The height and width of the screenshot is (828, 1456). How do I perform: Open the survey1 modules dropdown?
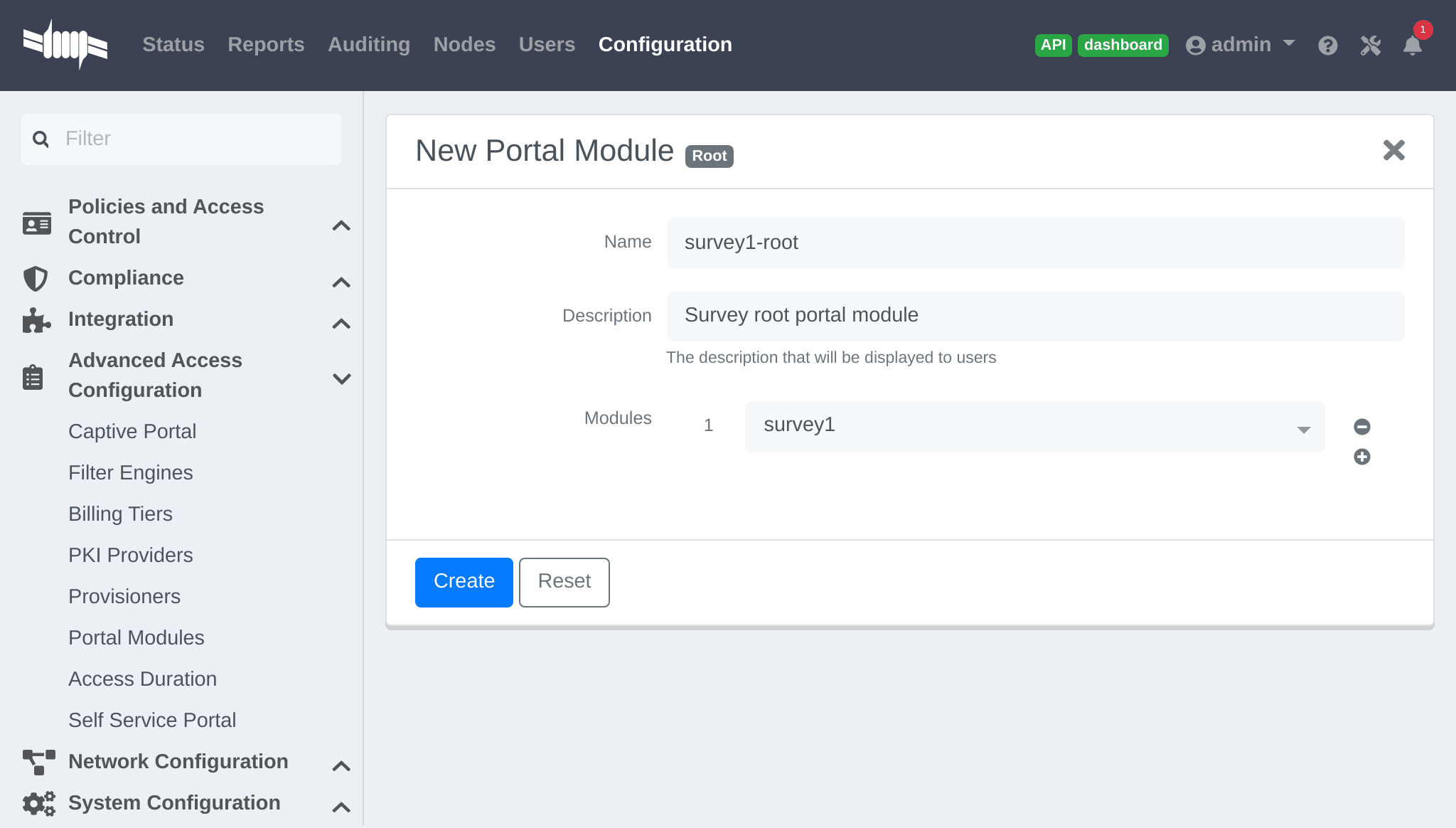(x=1303, y=427)
